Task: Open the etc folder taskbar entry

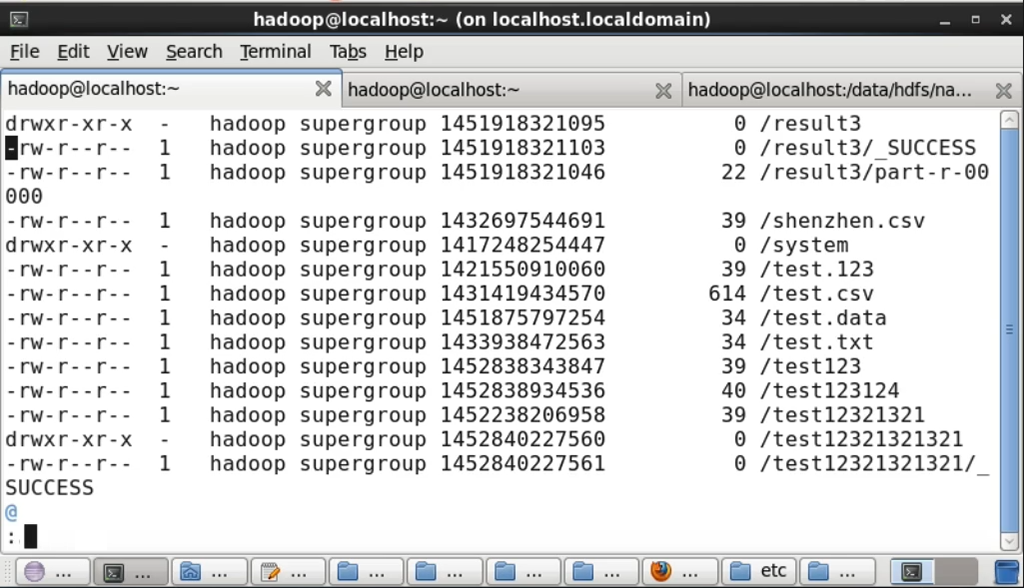Action: click(758, 572)
